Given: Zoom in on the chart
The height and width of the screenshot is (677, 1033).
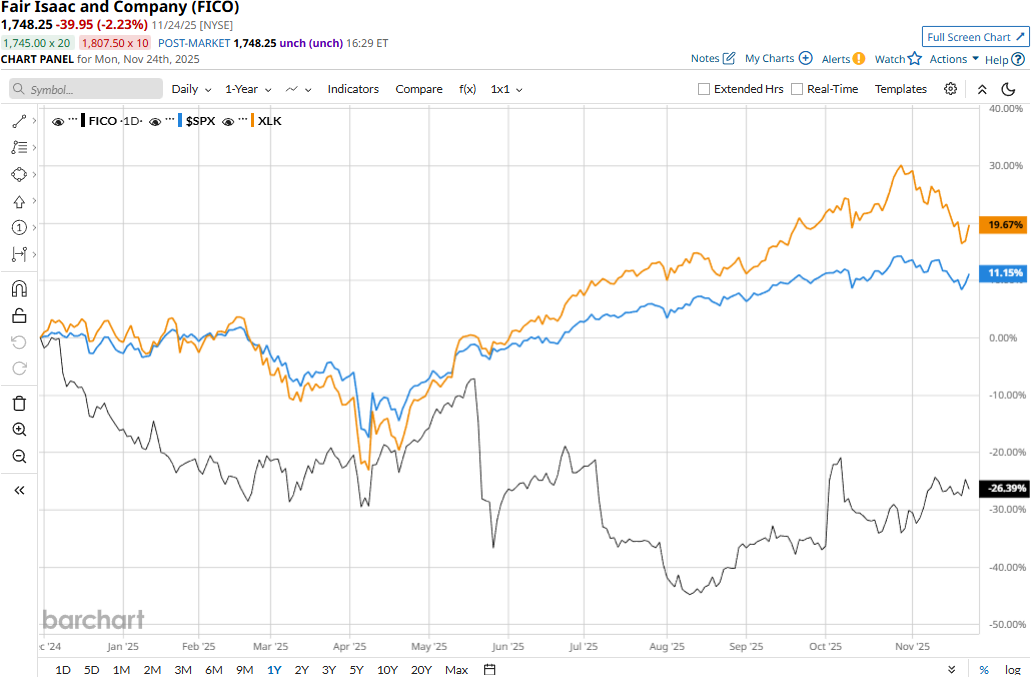Looking at the screenshot, I should [19, 429].
